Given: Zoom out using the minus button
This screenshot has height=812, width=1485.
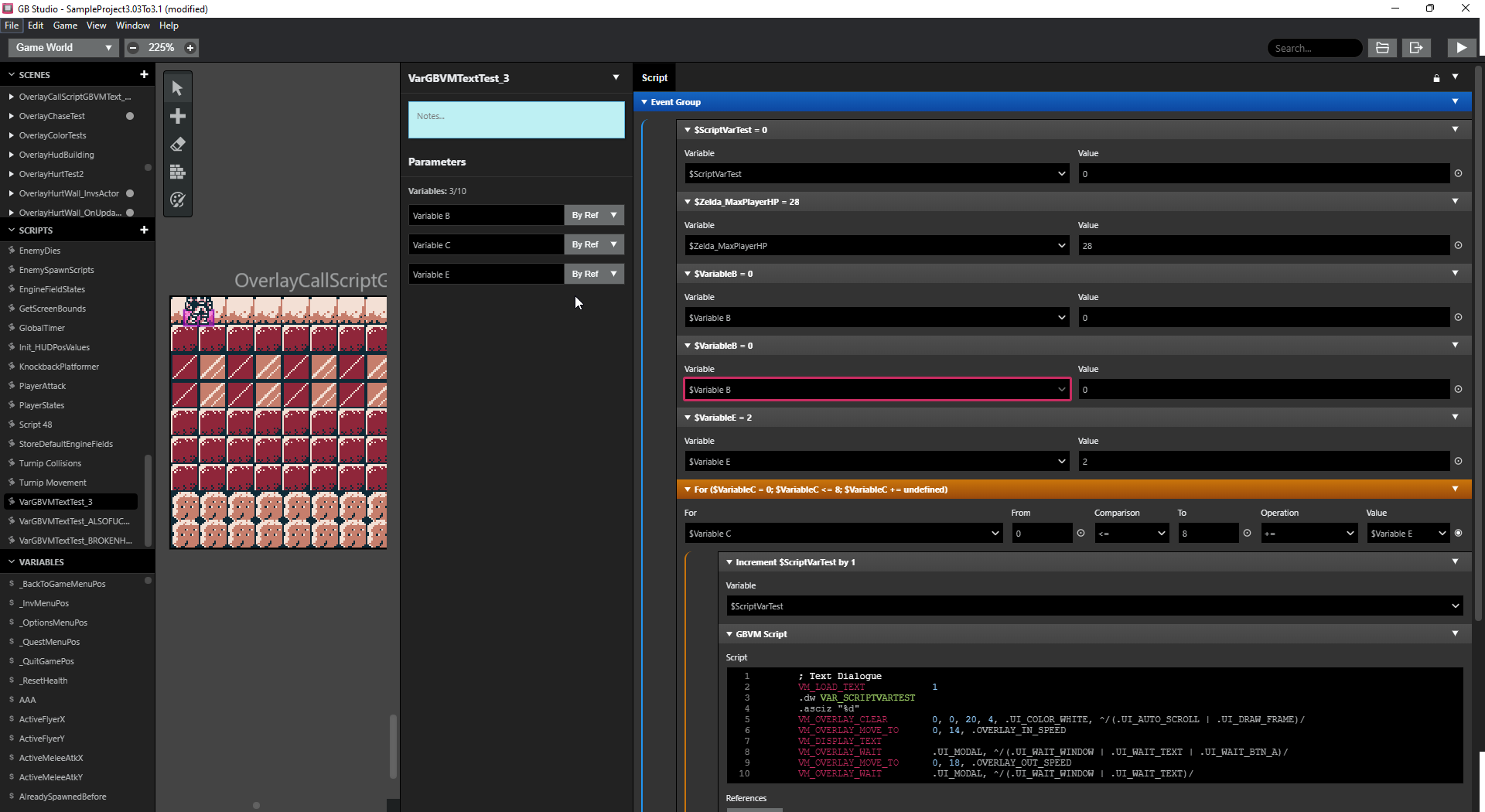Looking at the screenshot, I should coord(132,47).
